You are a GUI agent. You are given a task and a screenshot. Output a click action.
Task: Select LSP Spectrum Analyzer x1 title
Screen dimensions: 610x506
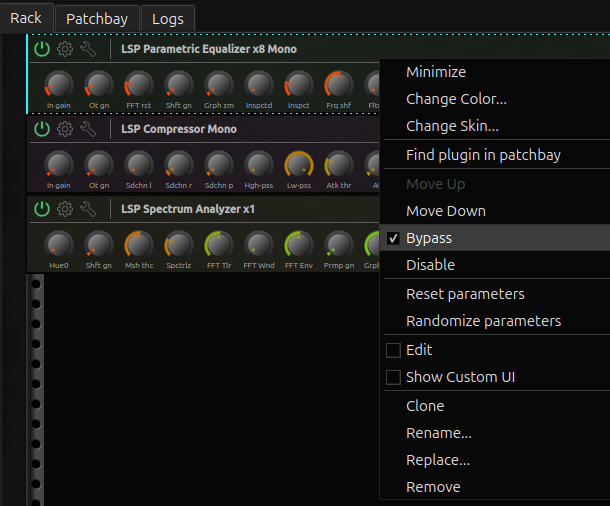click(x=188, y=209)
